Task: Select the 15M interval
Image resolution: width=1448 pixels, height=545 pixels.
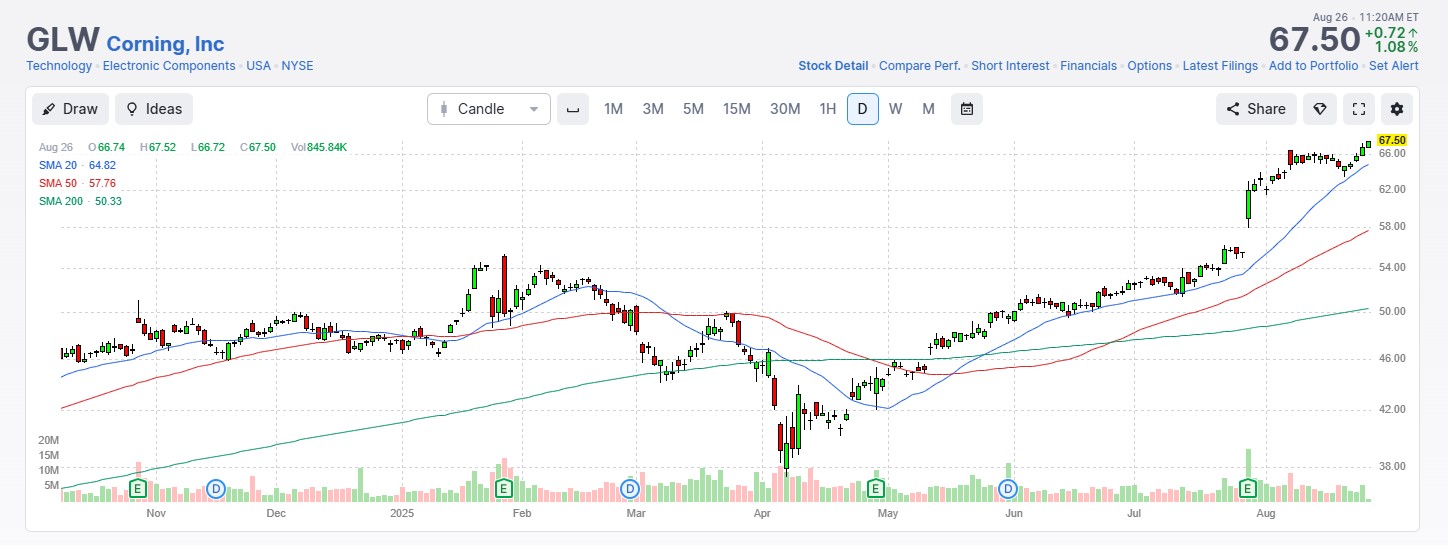Action: [x=737, y=109]
